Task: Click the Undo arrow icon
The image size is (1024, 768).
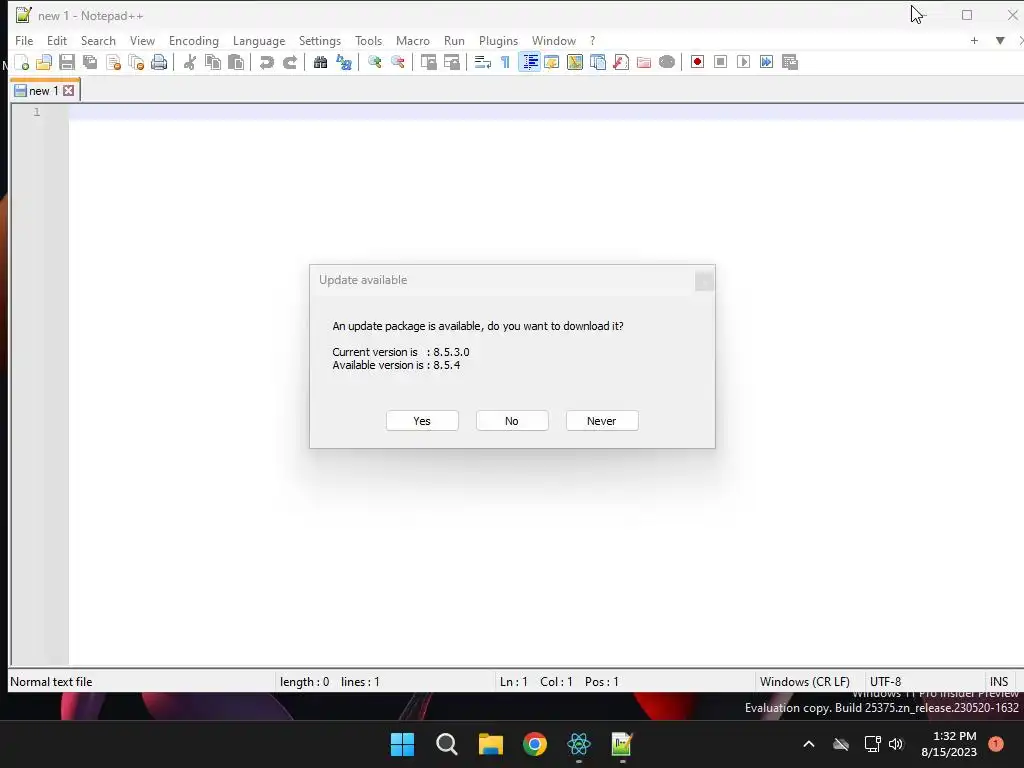Action: click(x=266, y=62)
